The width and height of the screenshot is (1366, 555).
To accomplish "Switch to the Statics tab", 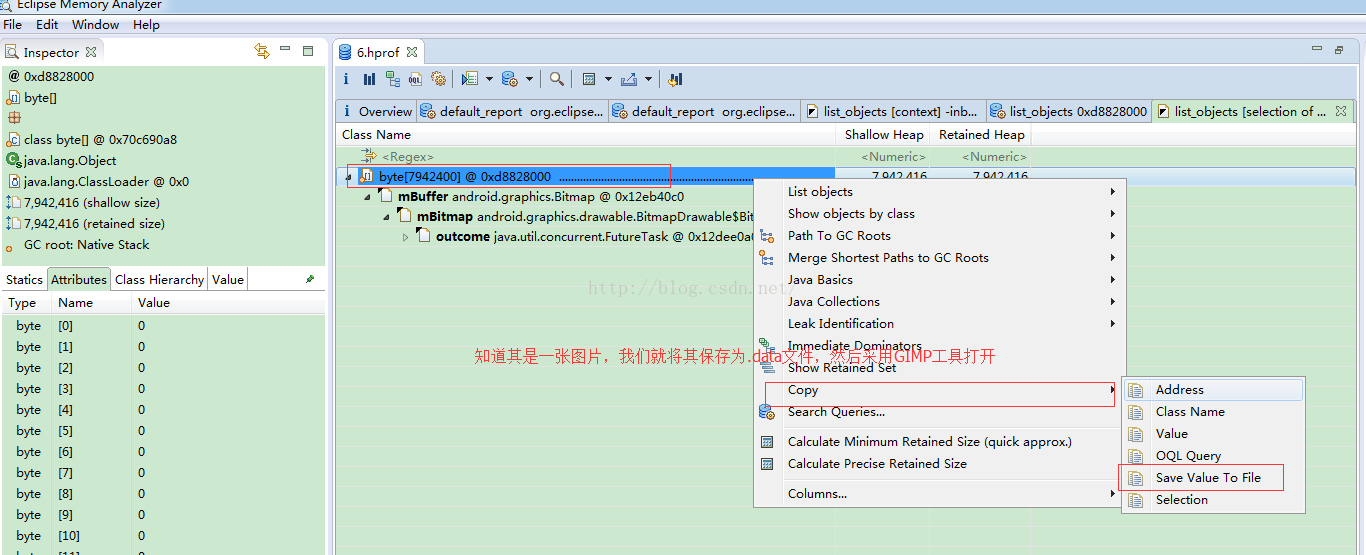I will point(24,280).
